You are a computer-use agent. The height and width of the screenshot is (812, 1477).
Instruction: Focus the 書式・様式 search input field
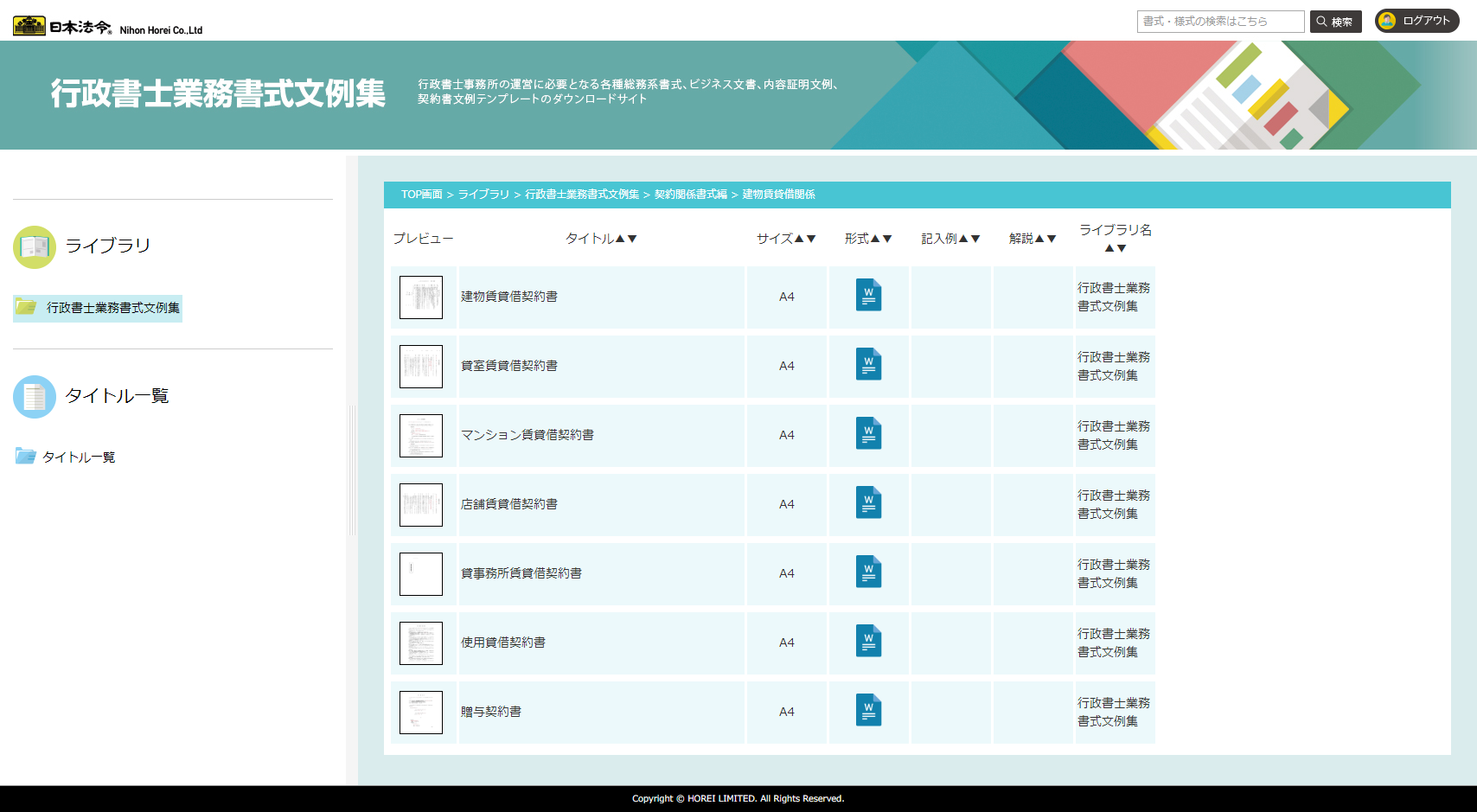(1219, 22)
